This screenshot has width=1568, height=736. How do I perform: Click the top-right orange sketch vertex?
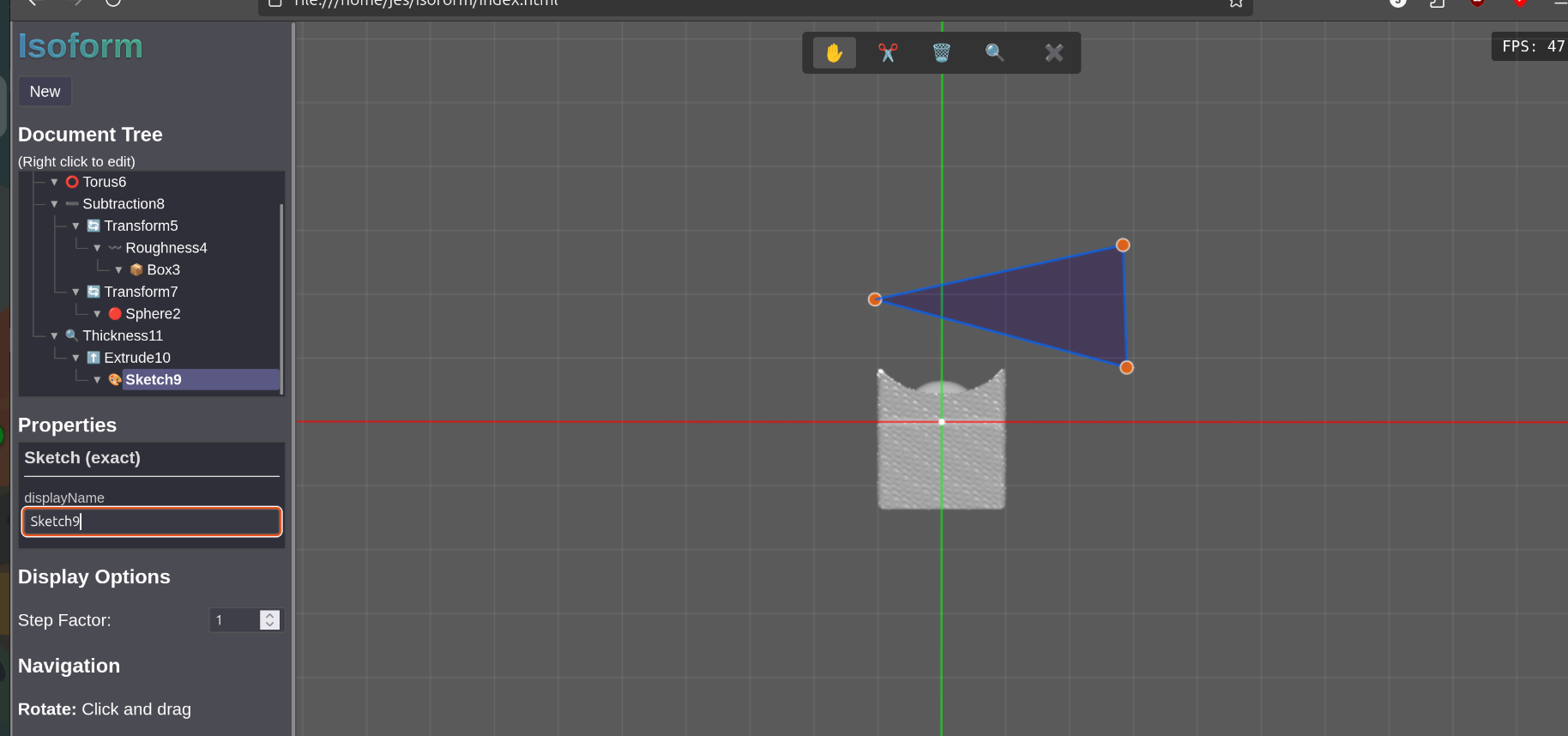pyautogui.click(x=1122, y=245)
